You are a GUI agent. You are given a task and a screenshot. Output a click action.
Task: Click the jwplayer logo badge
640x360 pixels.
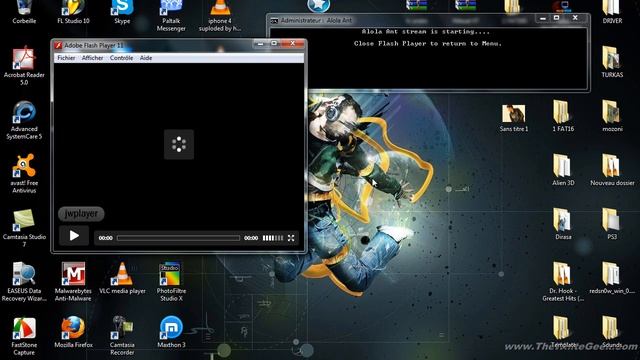coord(81,213)
